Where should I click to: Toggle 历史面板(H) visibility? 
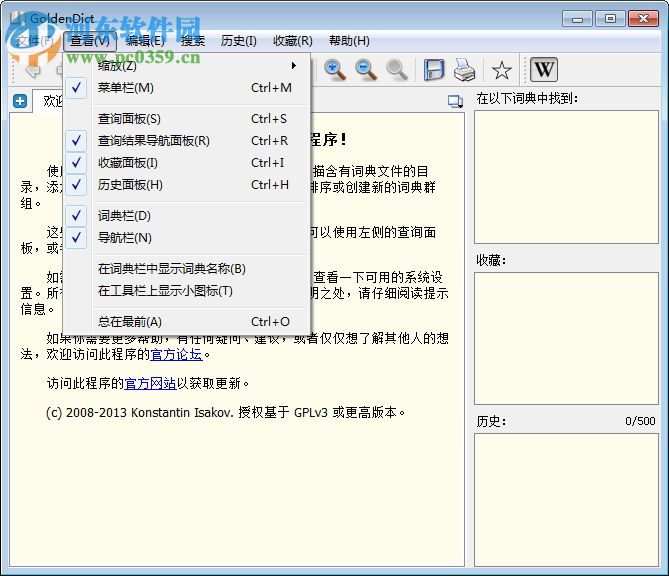(x=186, y=185)
